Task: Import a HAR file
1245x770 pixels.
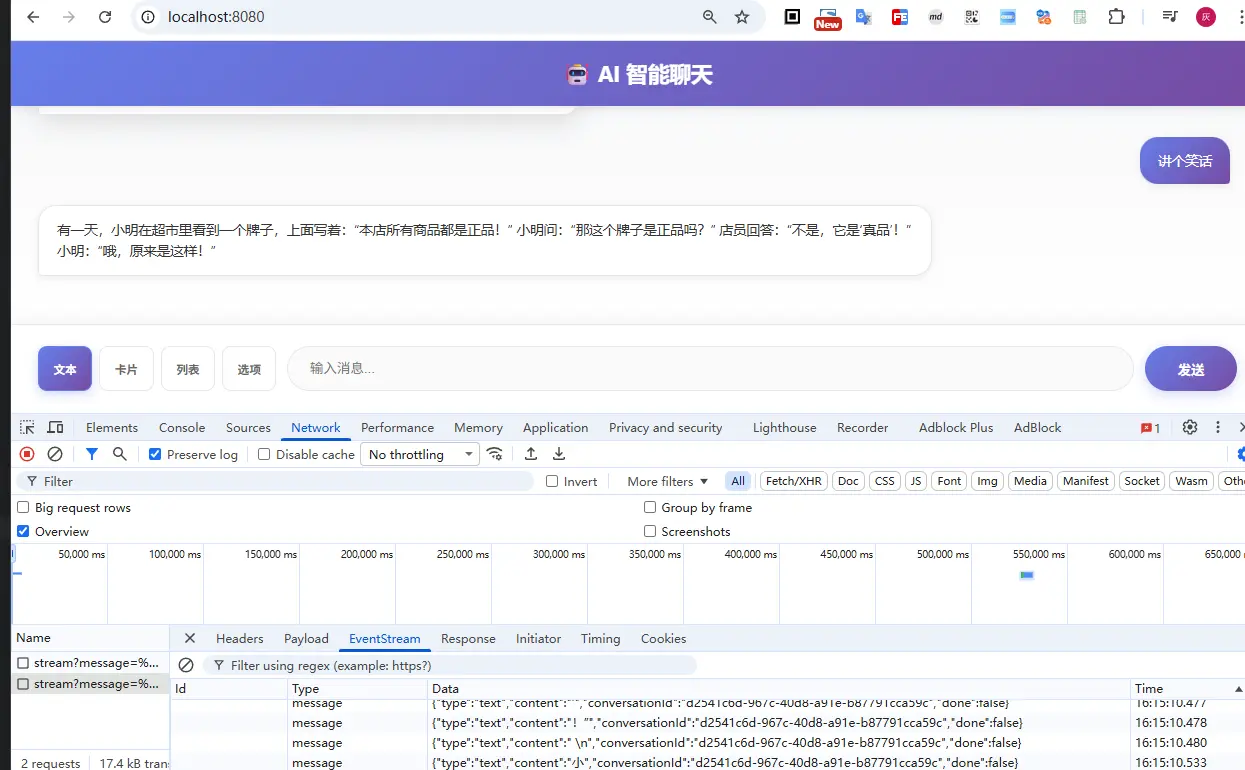Action: point(530,453)
